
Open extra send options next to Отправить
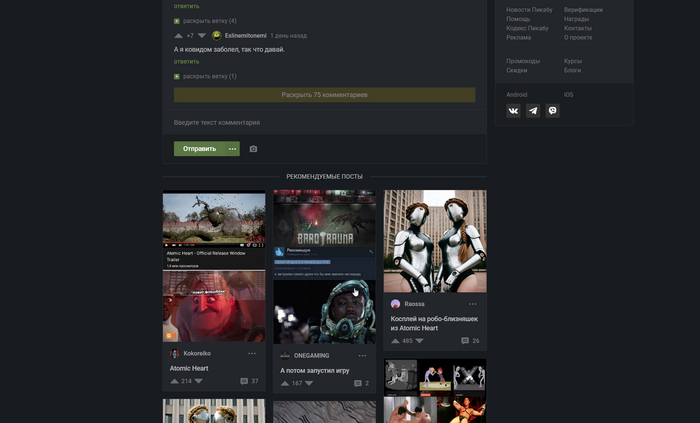[233, 149]
